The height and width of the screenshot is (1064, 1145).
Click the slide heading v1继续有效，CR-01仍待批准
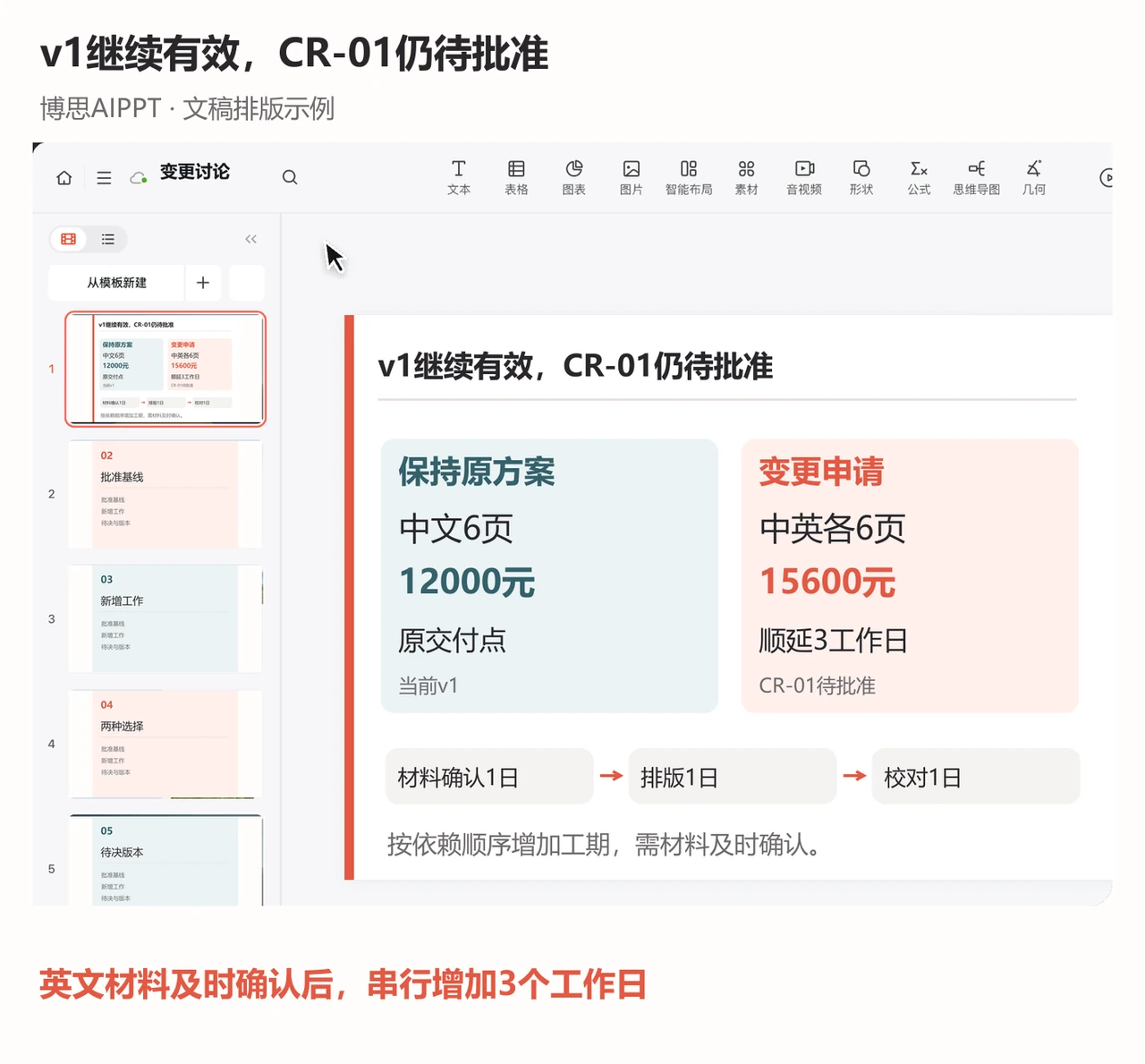pyautogui.click(x=575, y=366)
